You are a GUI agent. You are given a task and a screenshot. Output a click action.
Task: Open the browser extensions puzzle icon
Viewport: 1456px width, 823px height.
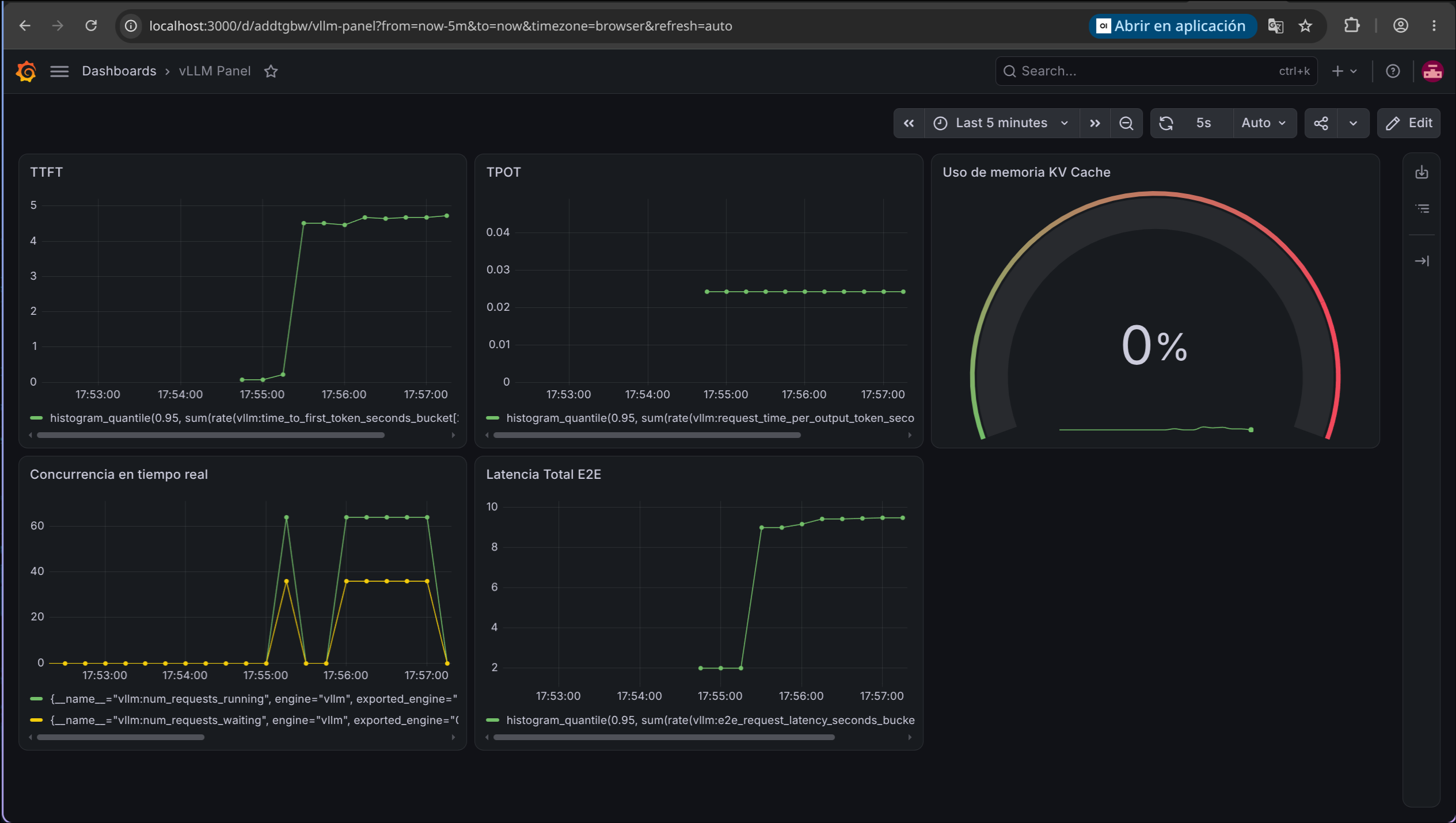(x=1351, y=26)
